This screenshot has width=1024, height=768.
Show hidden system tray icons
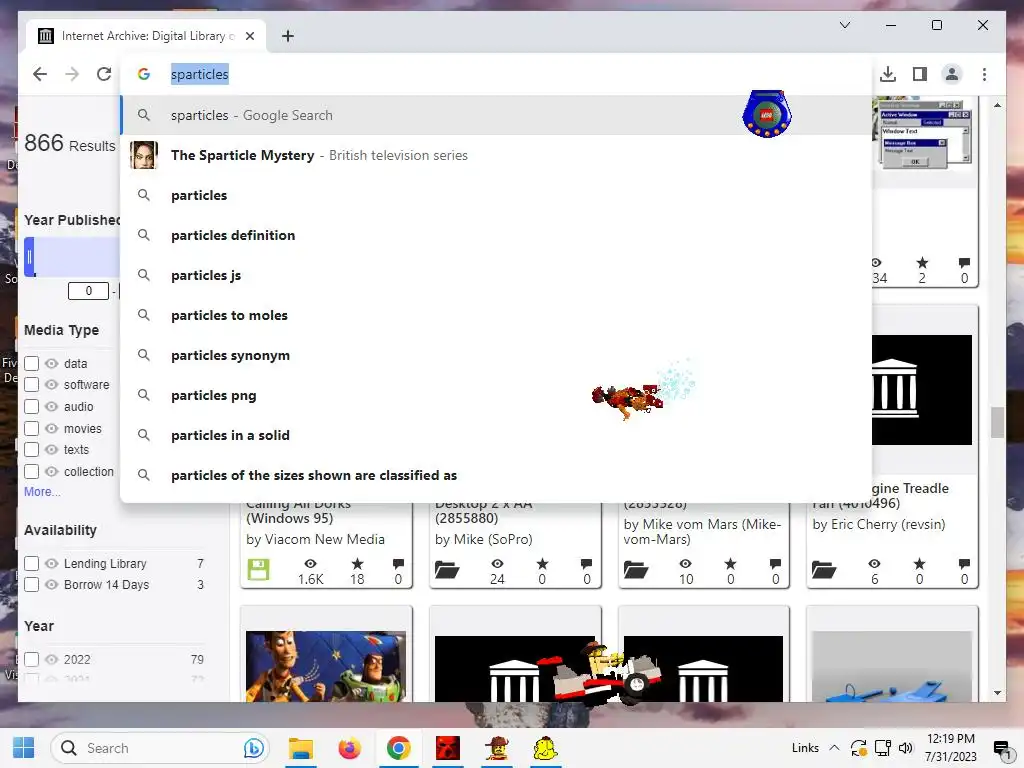point(834,748)
